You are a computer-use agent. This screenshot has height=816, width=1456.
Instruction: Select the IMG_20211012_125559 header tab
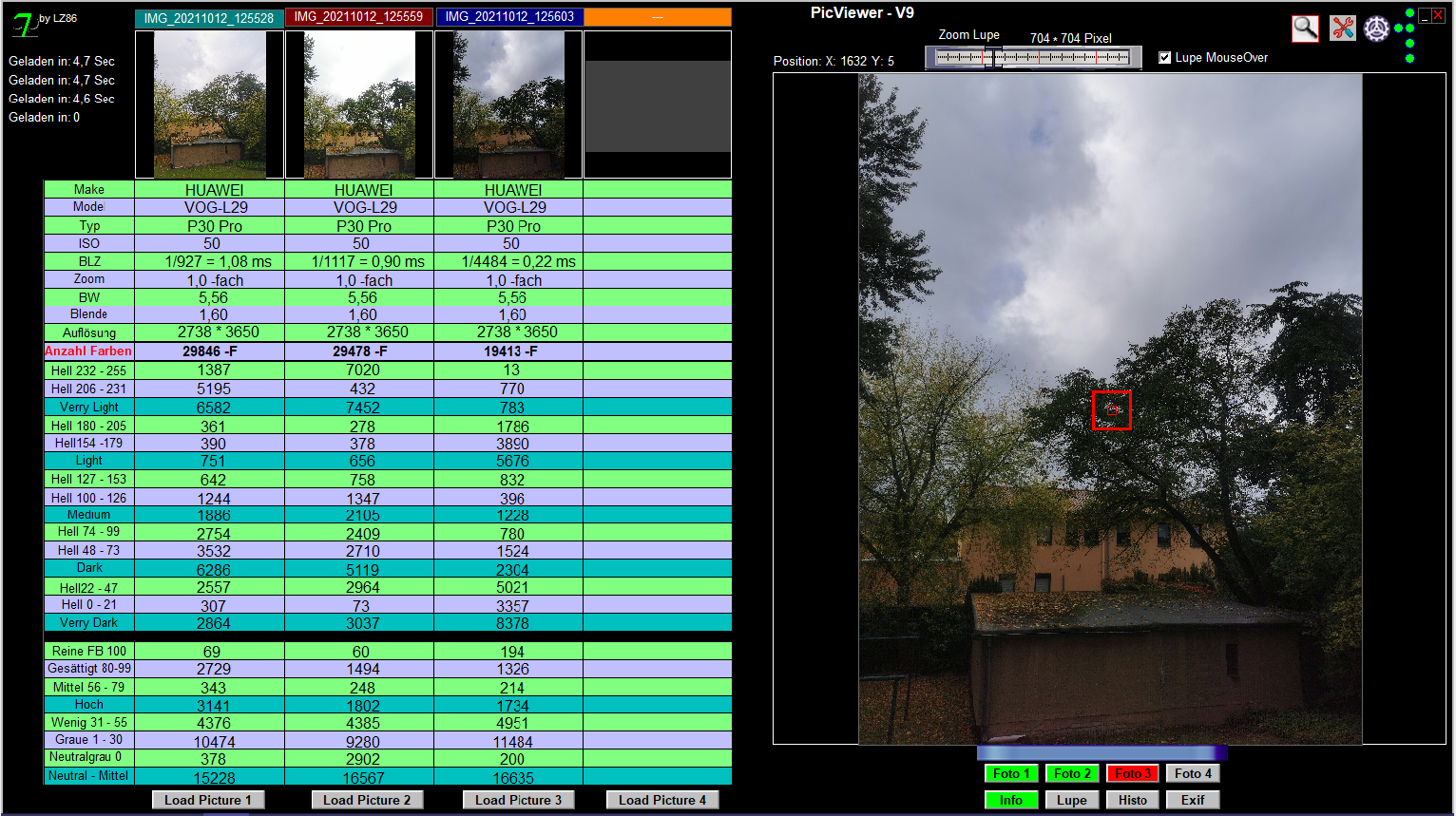tap(359, 17)
